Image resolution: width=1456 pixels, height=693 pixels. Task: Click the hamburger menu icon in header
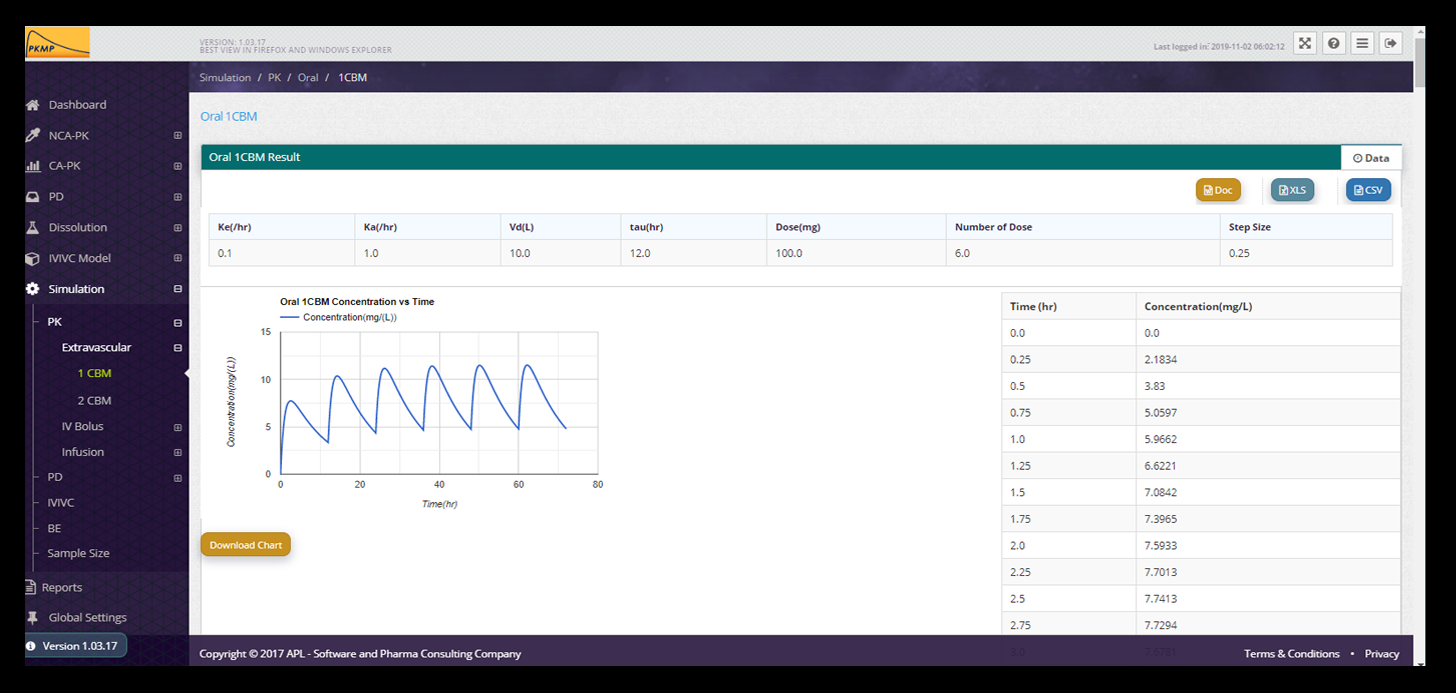pyautogui.click(x=1361, y=43)
